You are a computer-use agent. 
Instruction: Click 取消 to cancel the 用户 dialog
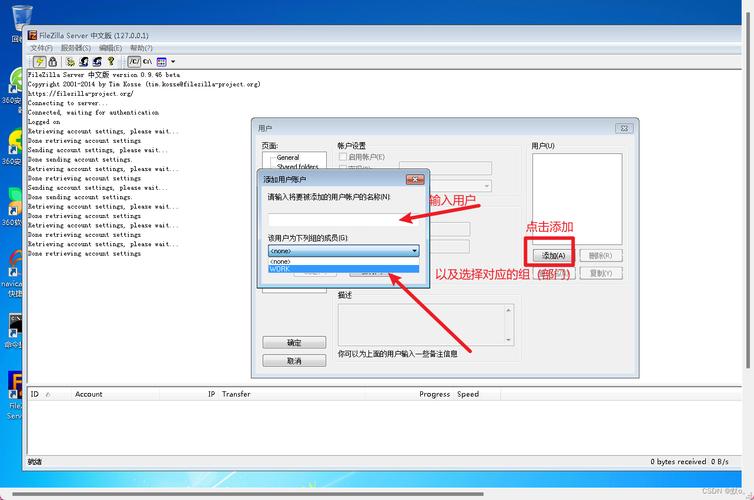[294, 361]
